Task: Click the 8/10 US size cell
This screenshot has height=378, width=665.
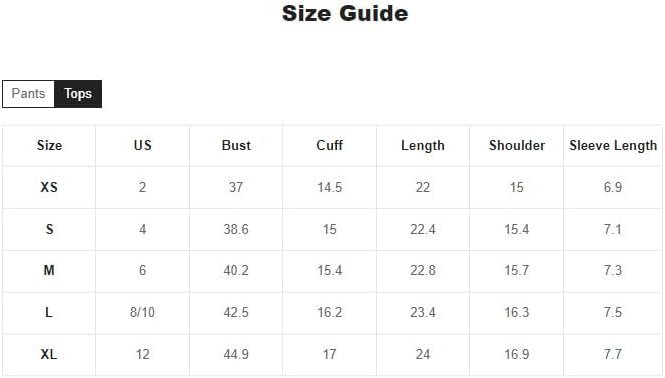Action: coord(142,312)
